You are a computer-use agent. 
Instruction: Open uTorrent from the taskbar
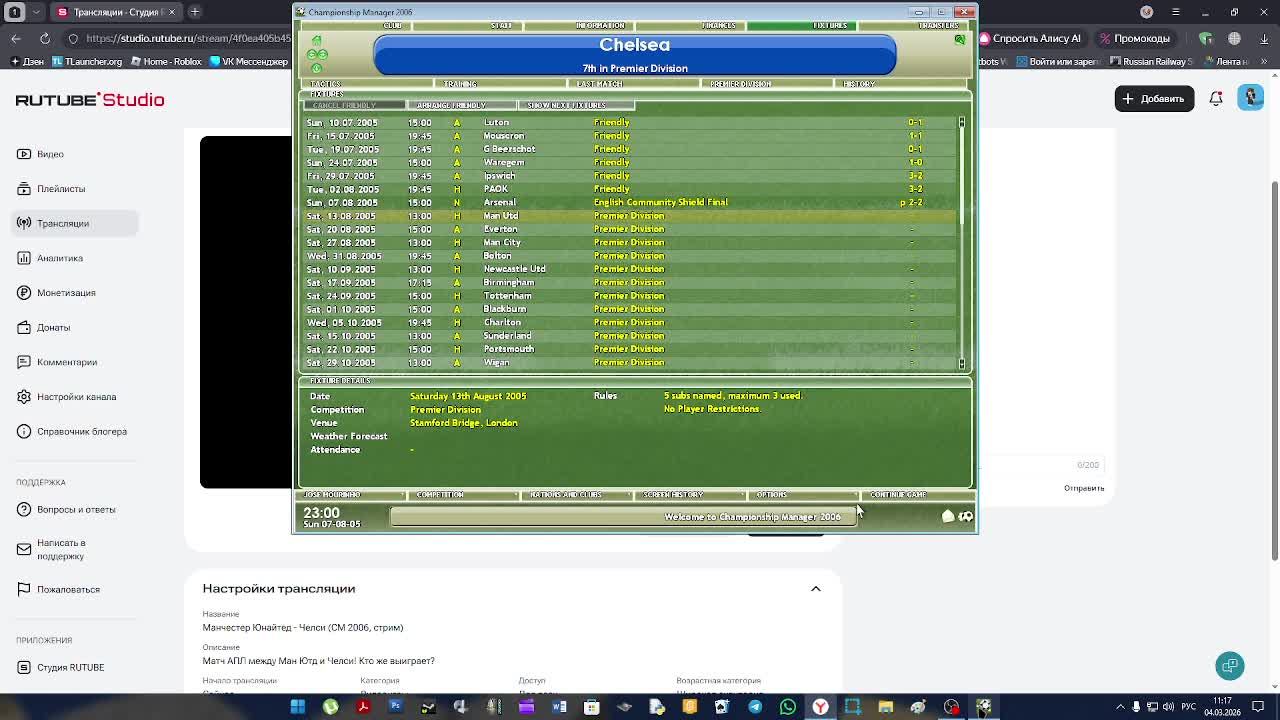click(330, 707)
